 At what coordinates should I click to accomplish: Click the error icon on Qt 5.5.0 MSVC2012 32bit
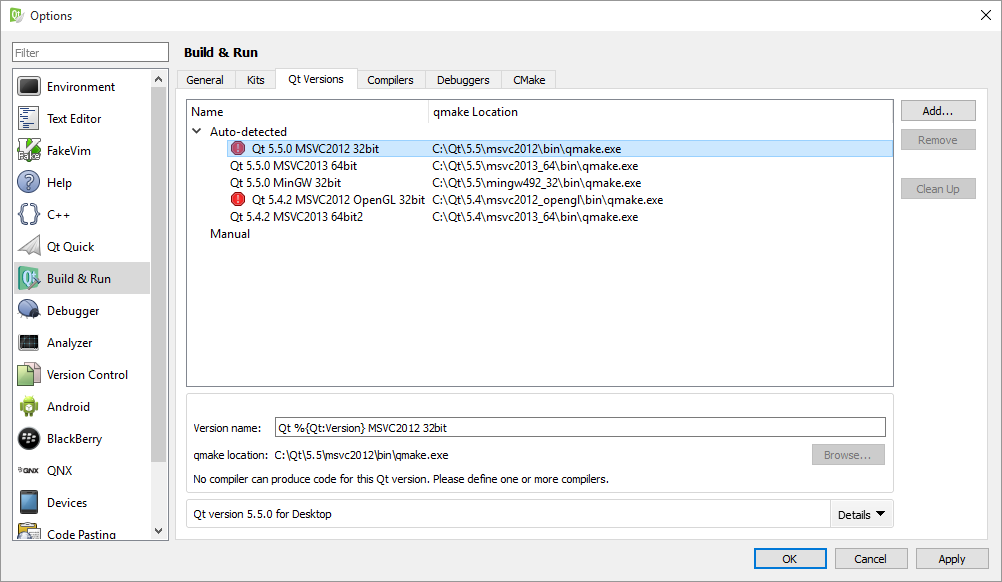(238, 148)
